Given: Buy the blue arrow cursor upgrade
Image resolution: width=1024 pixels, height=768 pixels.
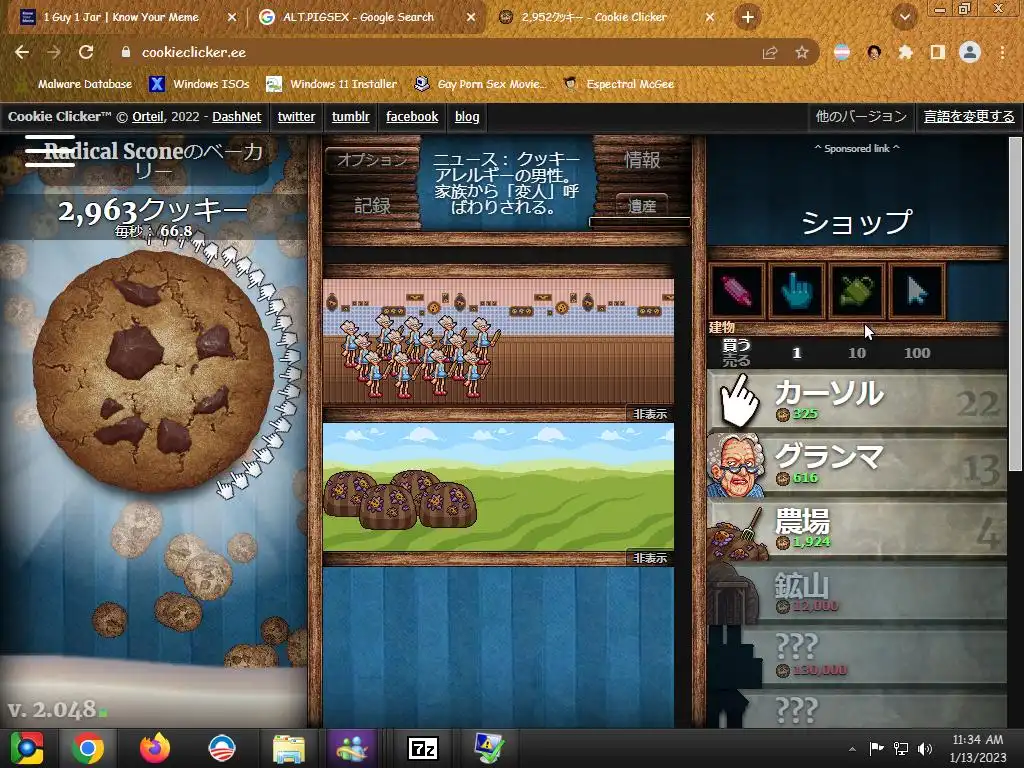Looking at the screenshot, I should (917, 291).
